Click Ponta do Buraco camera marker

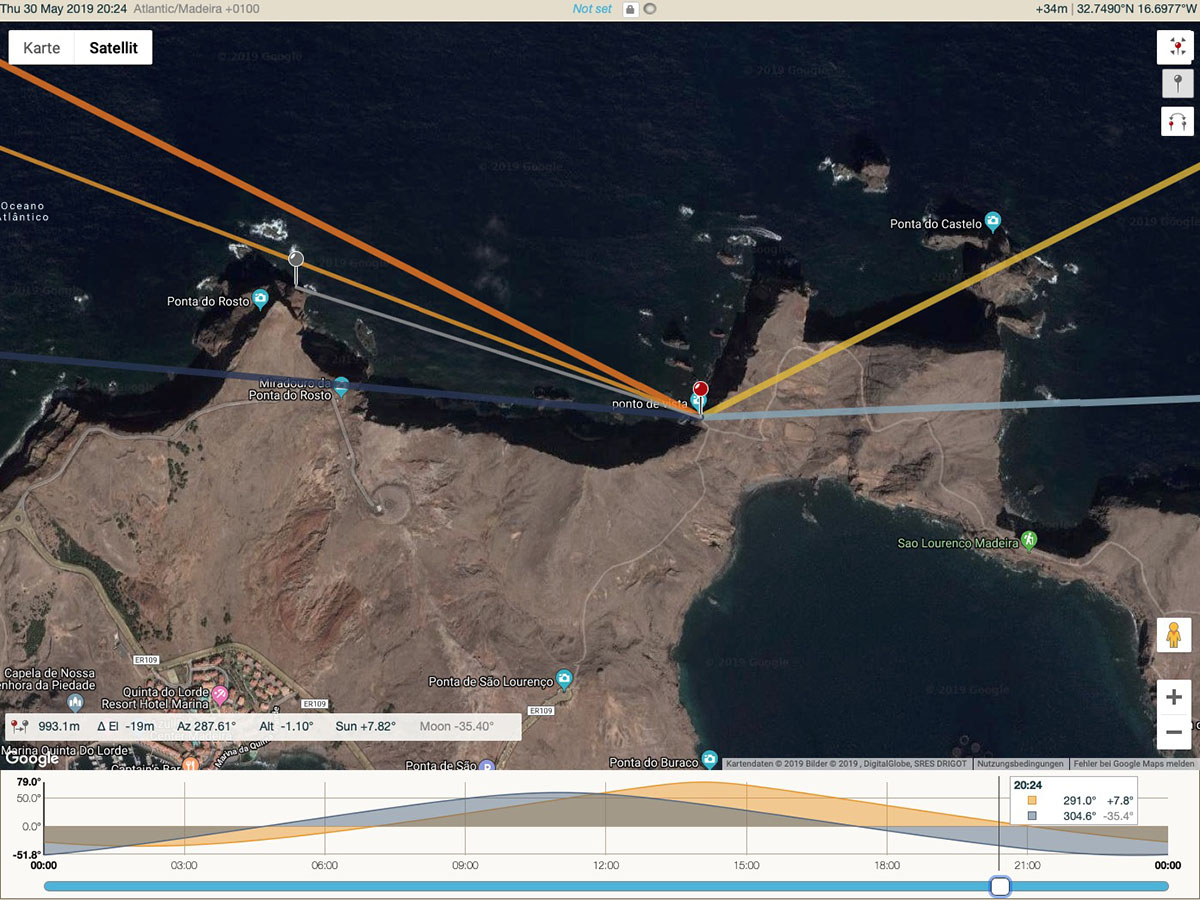click(709, 759)
